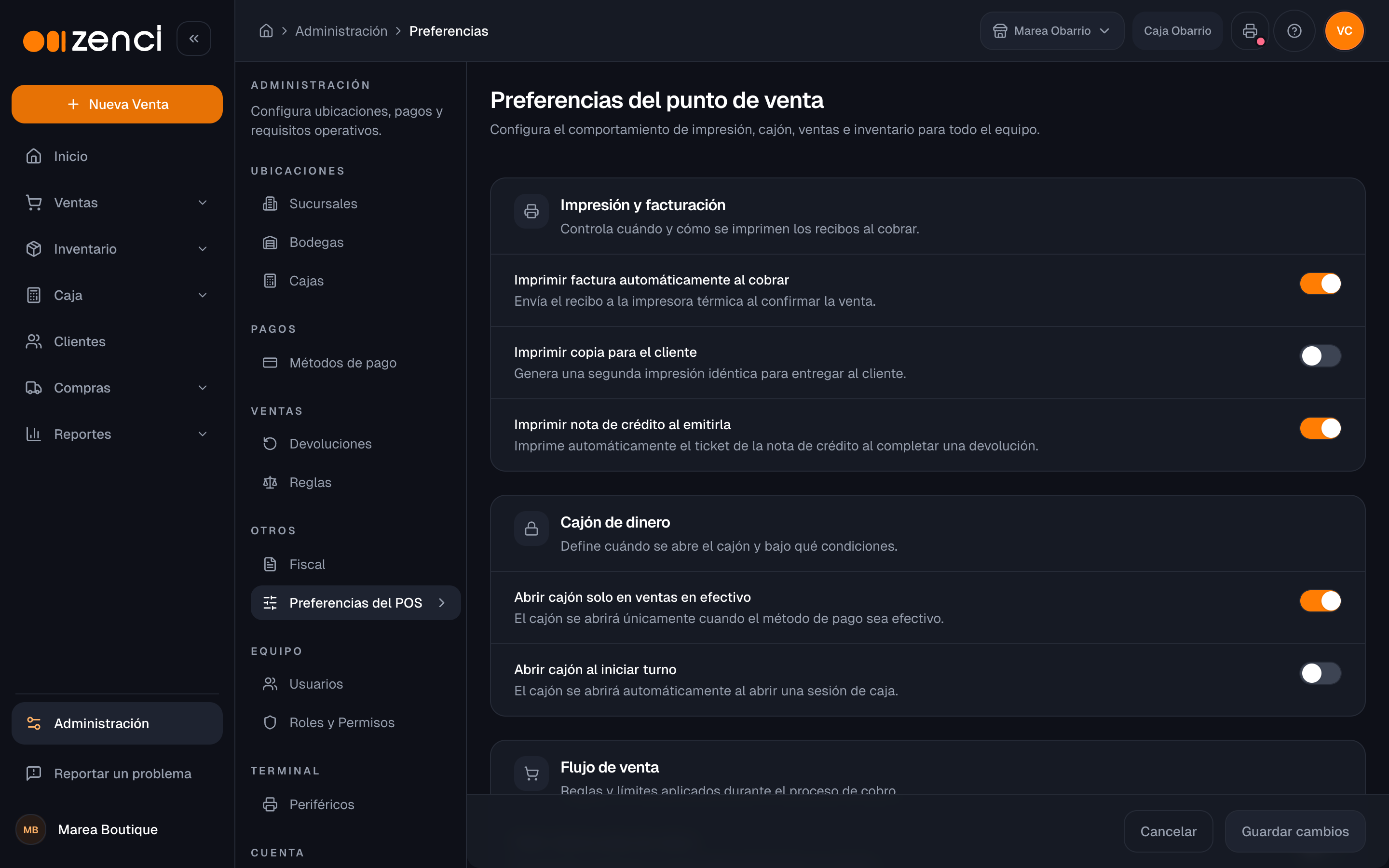1389x868 pixels.
Task: Click the Roles y Permisos shield icon
Action: (x=270, y=722)
